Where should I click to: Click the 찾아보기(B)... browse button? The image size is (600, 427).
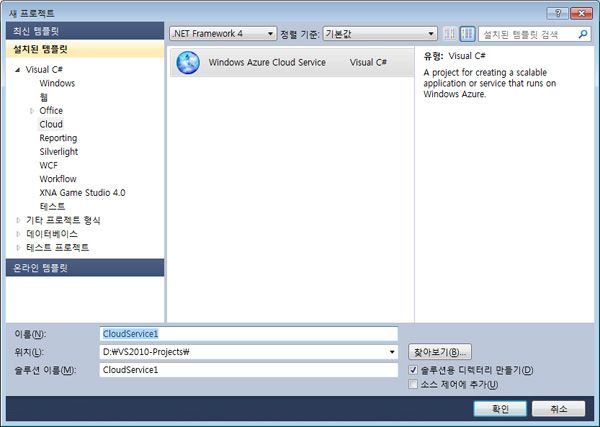pos(440,352)
